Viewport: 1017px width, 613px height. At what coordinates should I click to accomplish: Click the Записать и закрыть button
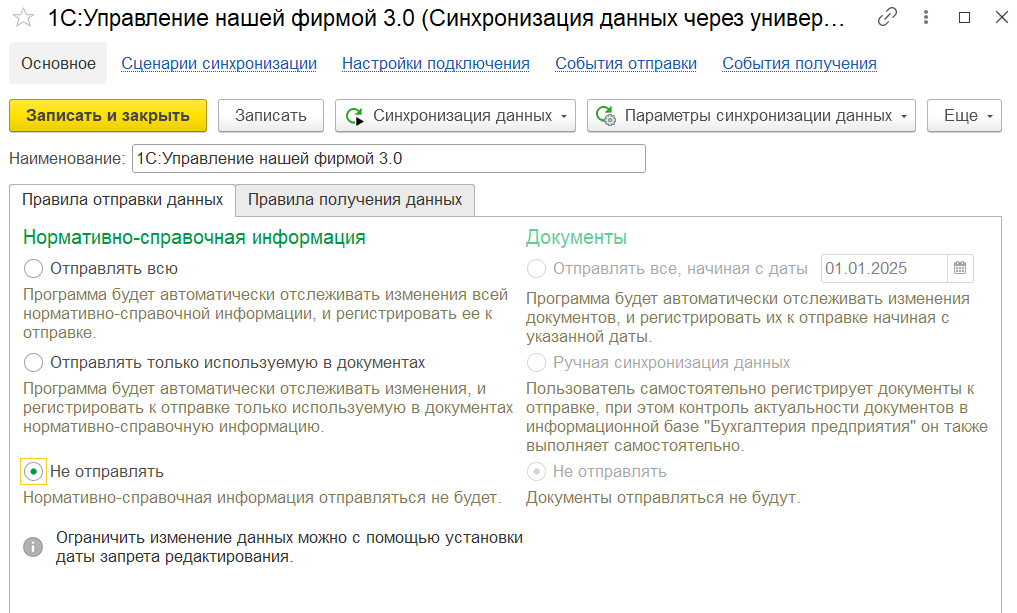(106, 115)
